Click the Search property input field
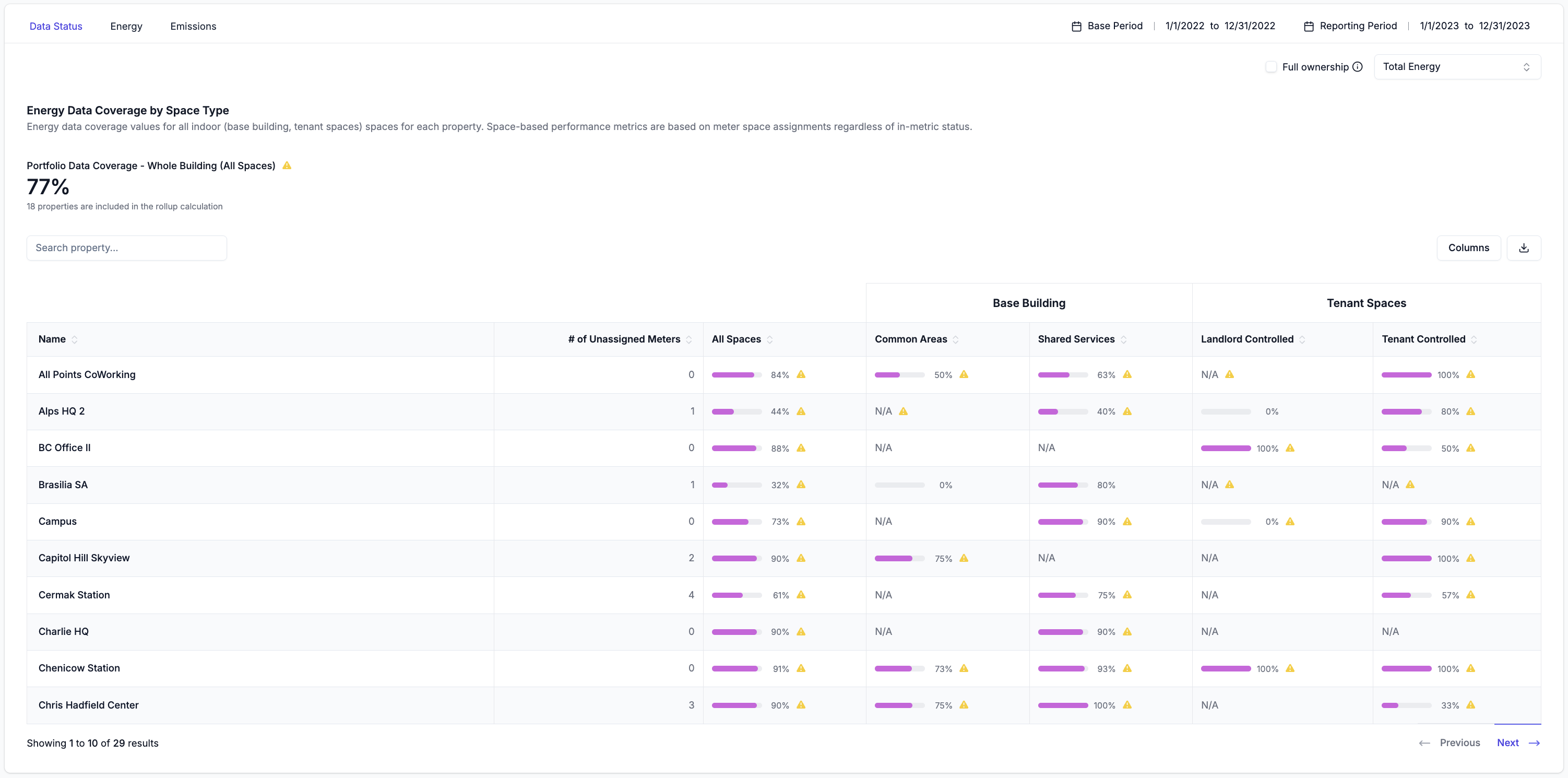The height and width of the screenshot is (778, 1568). click(x=127, y=248)
